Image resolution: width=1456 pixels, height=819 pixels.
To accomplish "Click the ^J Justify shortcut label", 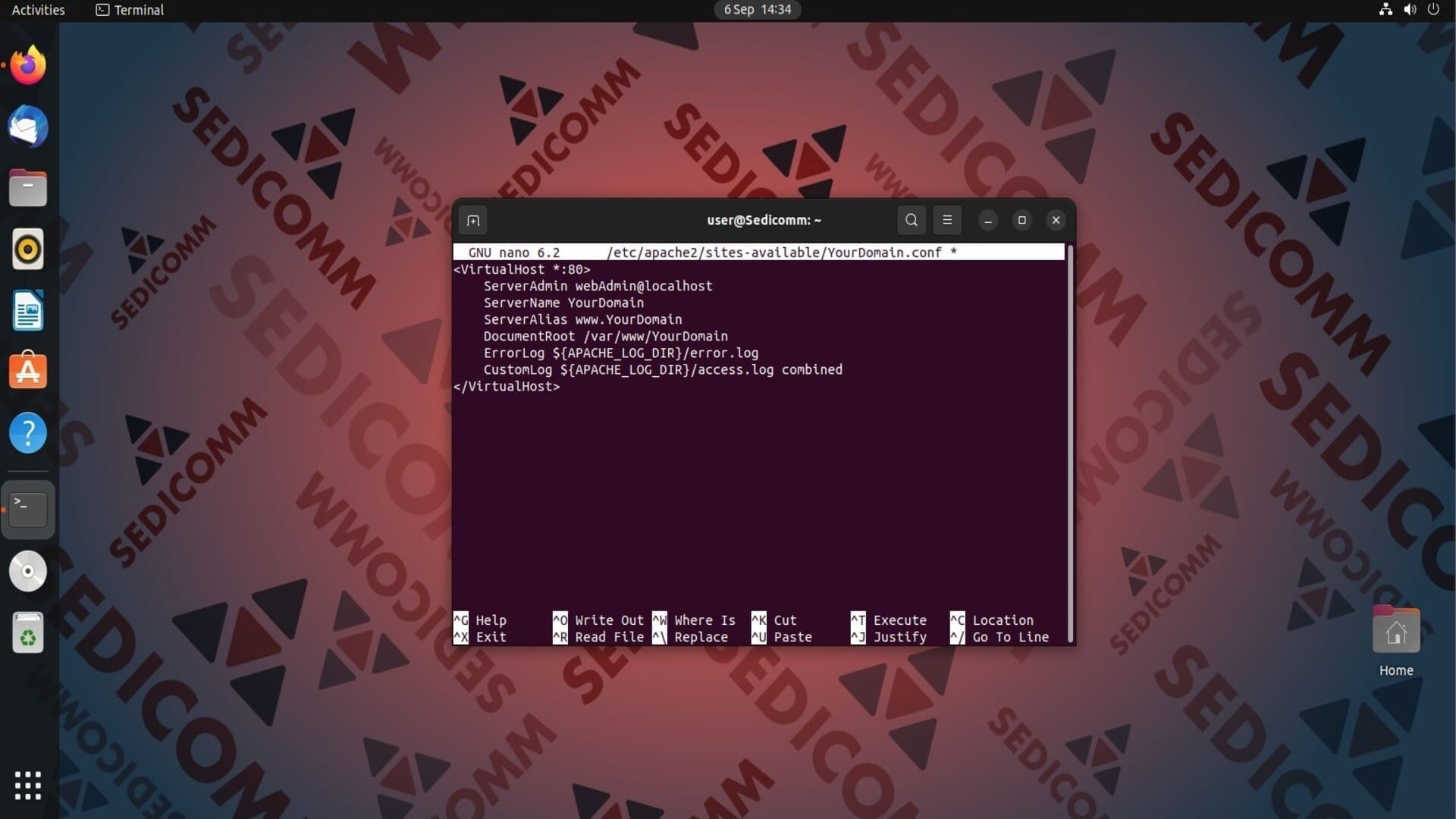I will pos(889,637).
